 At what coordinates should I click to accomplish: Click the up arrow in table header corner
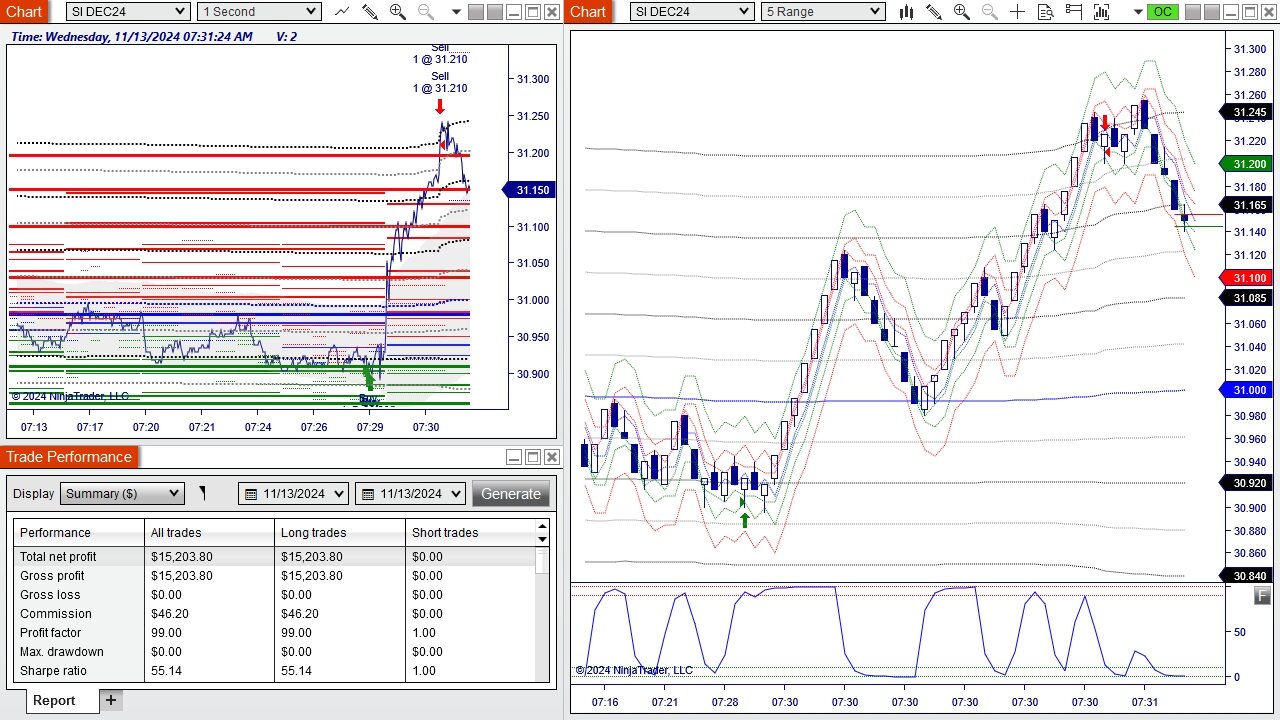(x=543, y=526)
